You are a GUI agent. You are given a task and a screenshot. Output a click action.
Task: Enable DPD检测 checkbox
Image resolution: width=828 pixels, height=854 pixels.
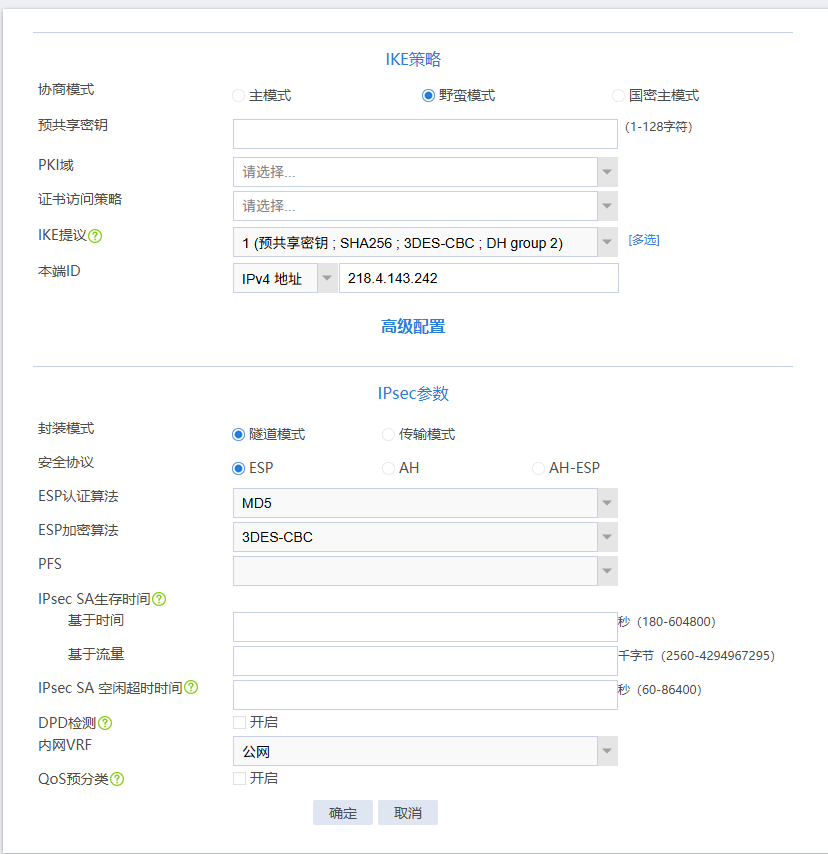coord(239,722)
